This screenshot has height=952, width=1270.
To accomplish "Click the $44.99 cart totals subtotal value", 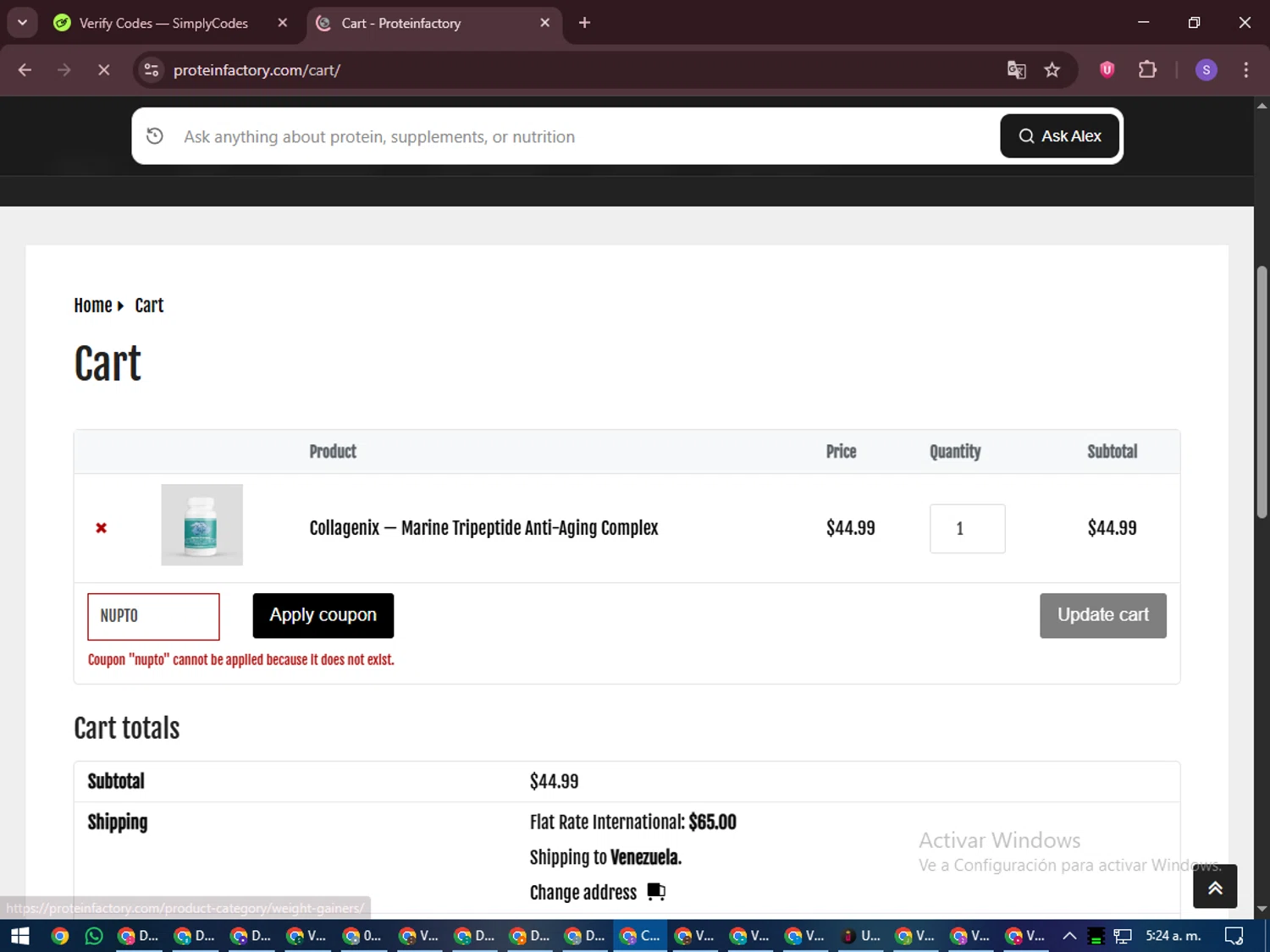I will pyautogui.click(x=554, y=782).
